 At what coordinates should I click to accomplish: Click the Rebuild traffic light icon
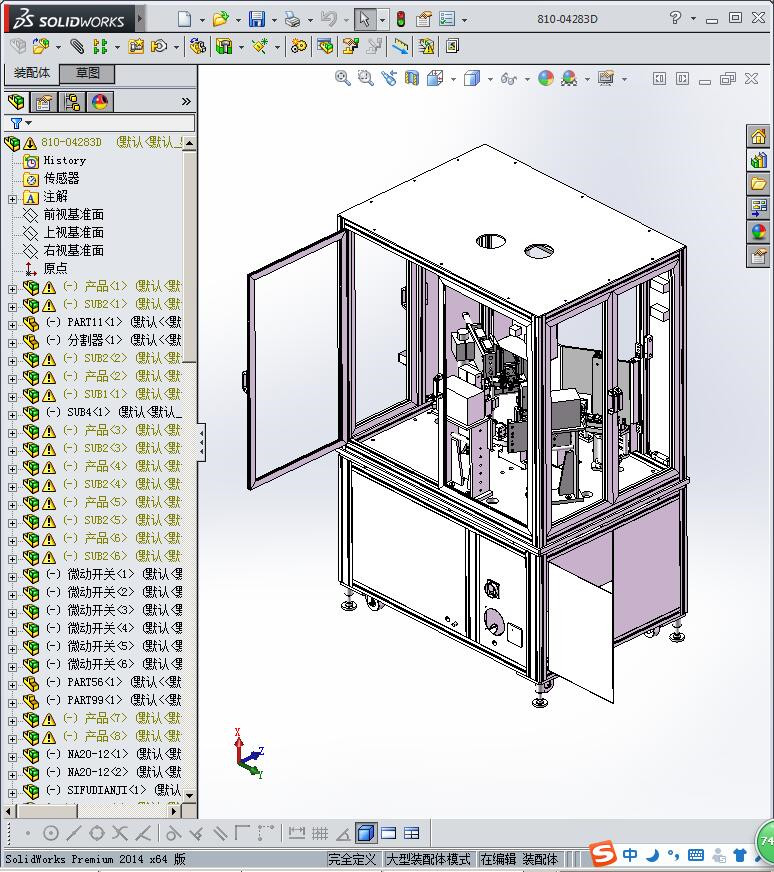pos(400,19)
